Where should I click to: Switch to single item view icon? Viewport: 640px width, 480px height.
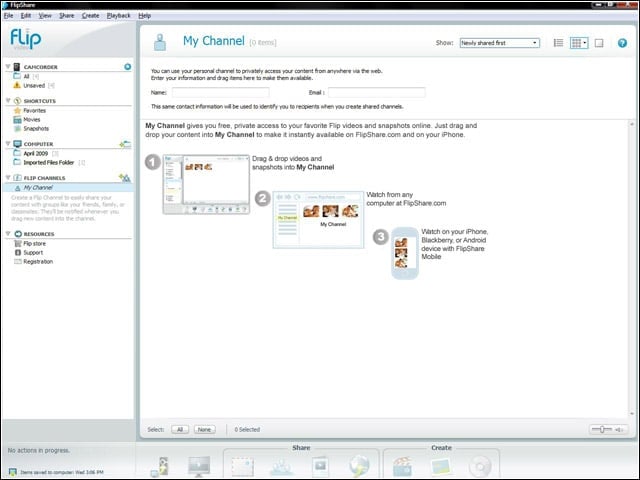(599, 43)
